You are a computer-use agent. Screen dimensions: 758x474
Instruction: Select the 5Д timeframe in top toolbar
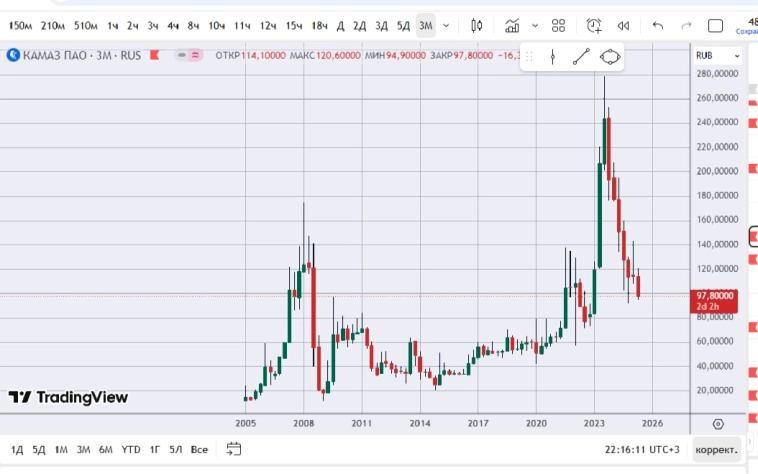[x=404, y=26]
